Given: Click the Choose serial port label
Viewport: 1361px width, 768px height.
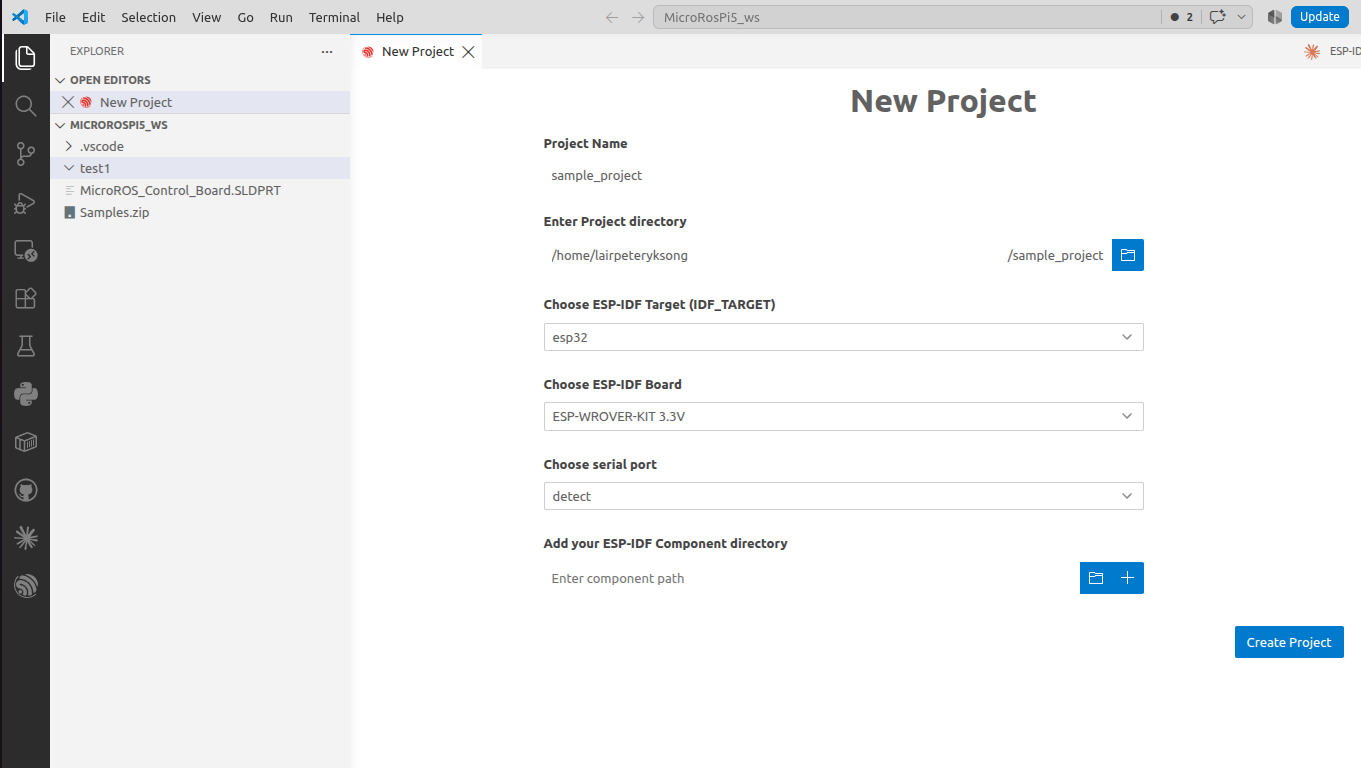Looking at the screenshot, I should [600, 464].
